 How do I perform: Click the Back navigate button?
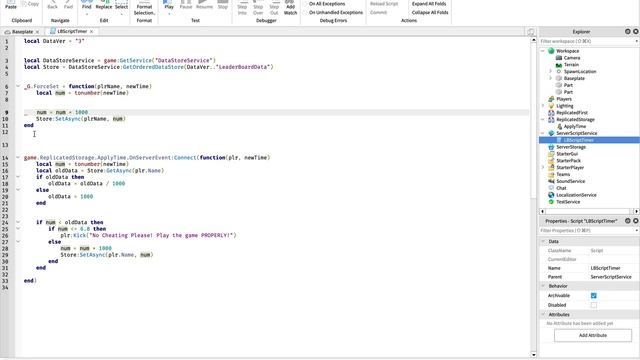pos(53,5)
